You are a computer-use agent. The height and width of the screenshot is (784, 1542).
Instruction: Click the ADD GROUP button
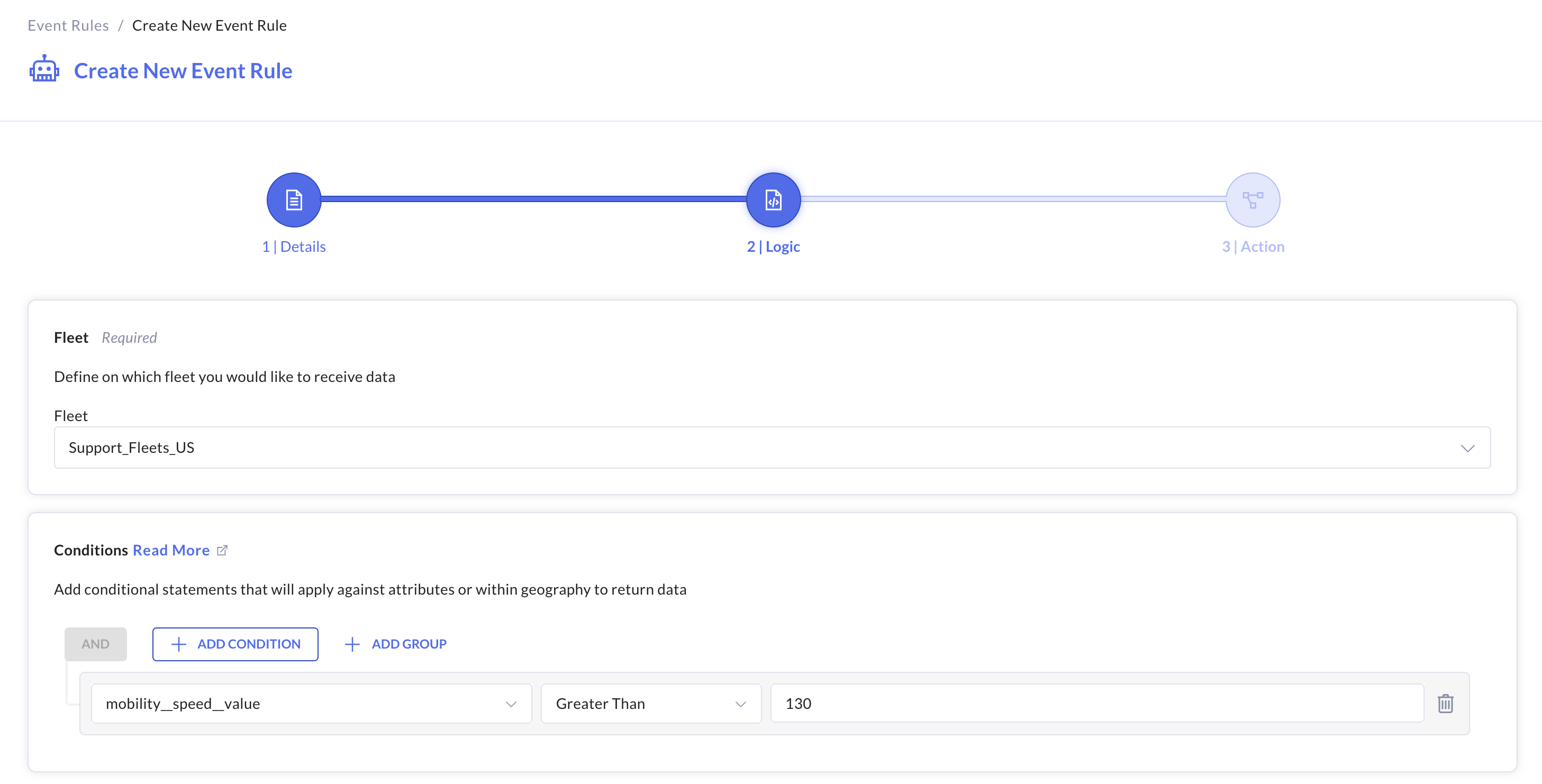pyautogui.click(x=408, y=644)
